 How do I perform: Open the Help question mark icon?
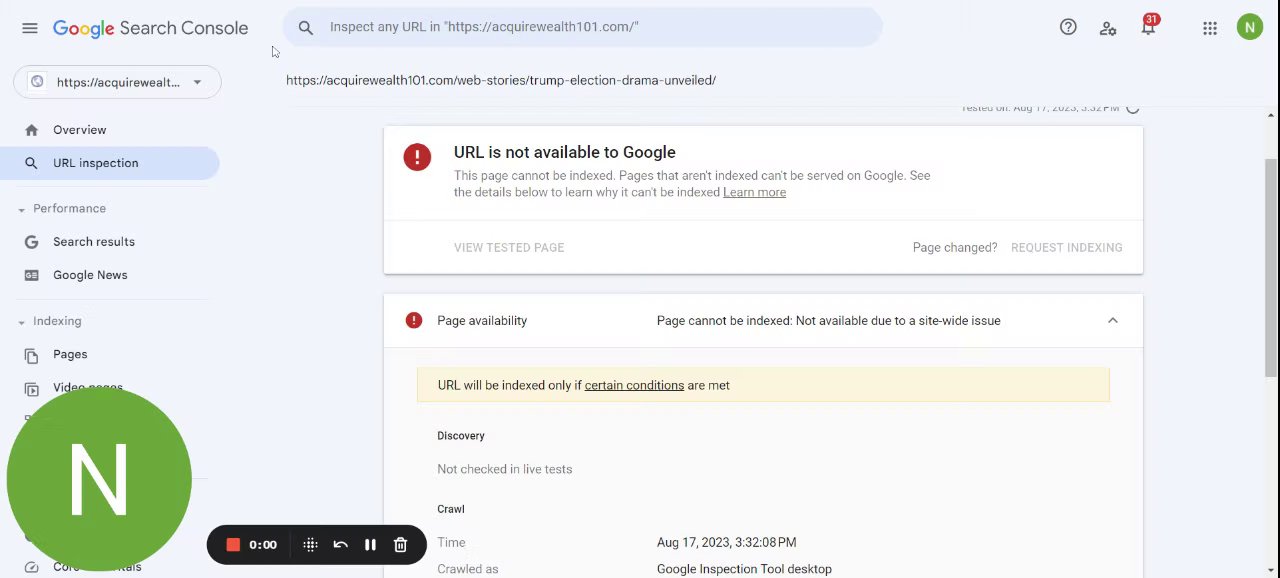tap(1068, 28)
